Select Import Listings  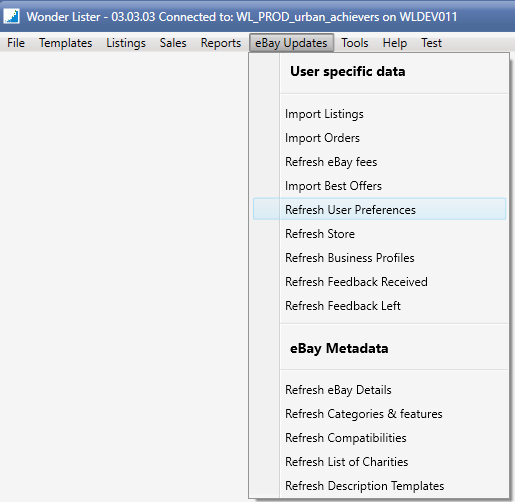click(x=379, y=114)
